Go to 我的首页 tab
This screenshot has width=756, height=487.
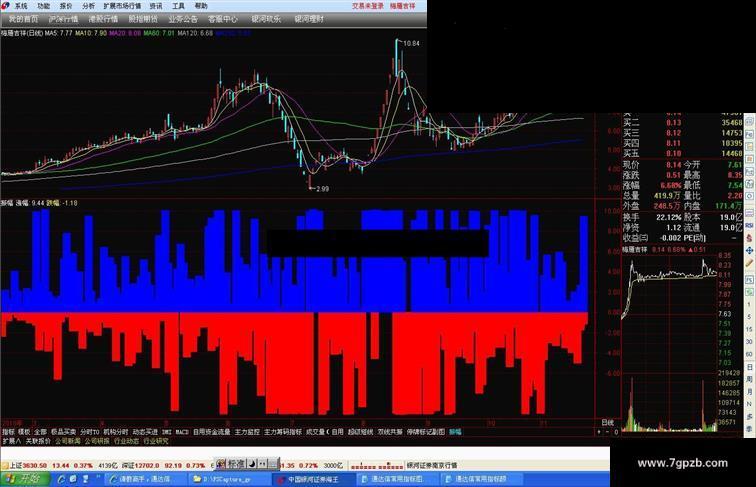23,19
